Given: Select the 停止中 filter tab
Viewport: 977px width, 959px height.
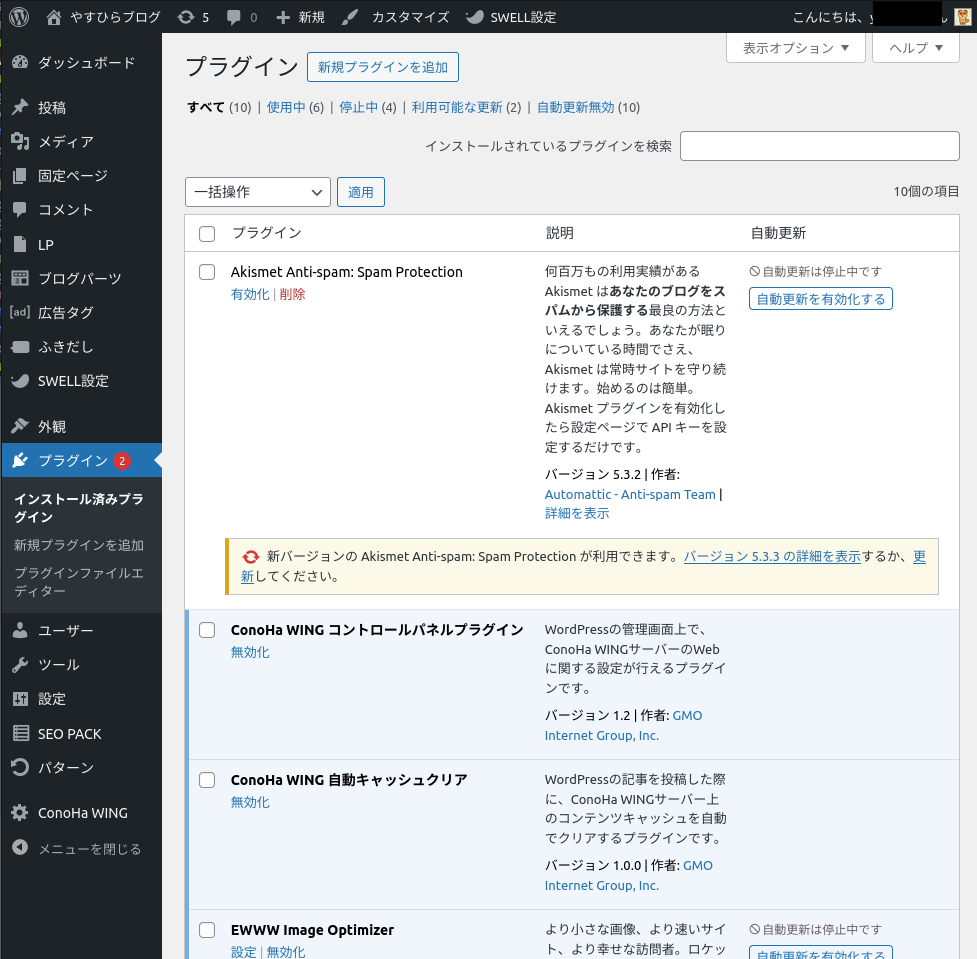Looking at the screenshot, I should point(358,108).
